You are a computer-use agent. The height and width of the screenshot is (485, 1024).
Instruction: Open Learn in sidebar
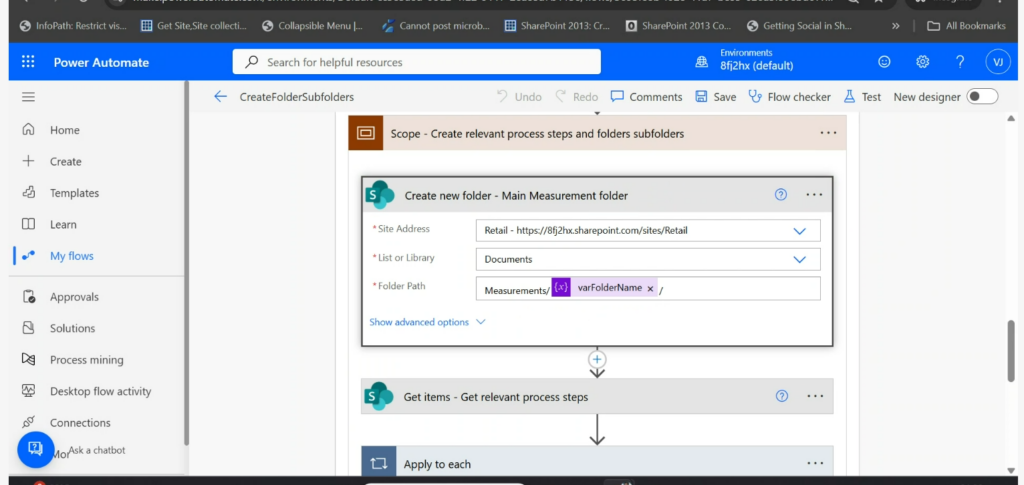63,224
